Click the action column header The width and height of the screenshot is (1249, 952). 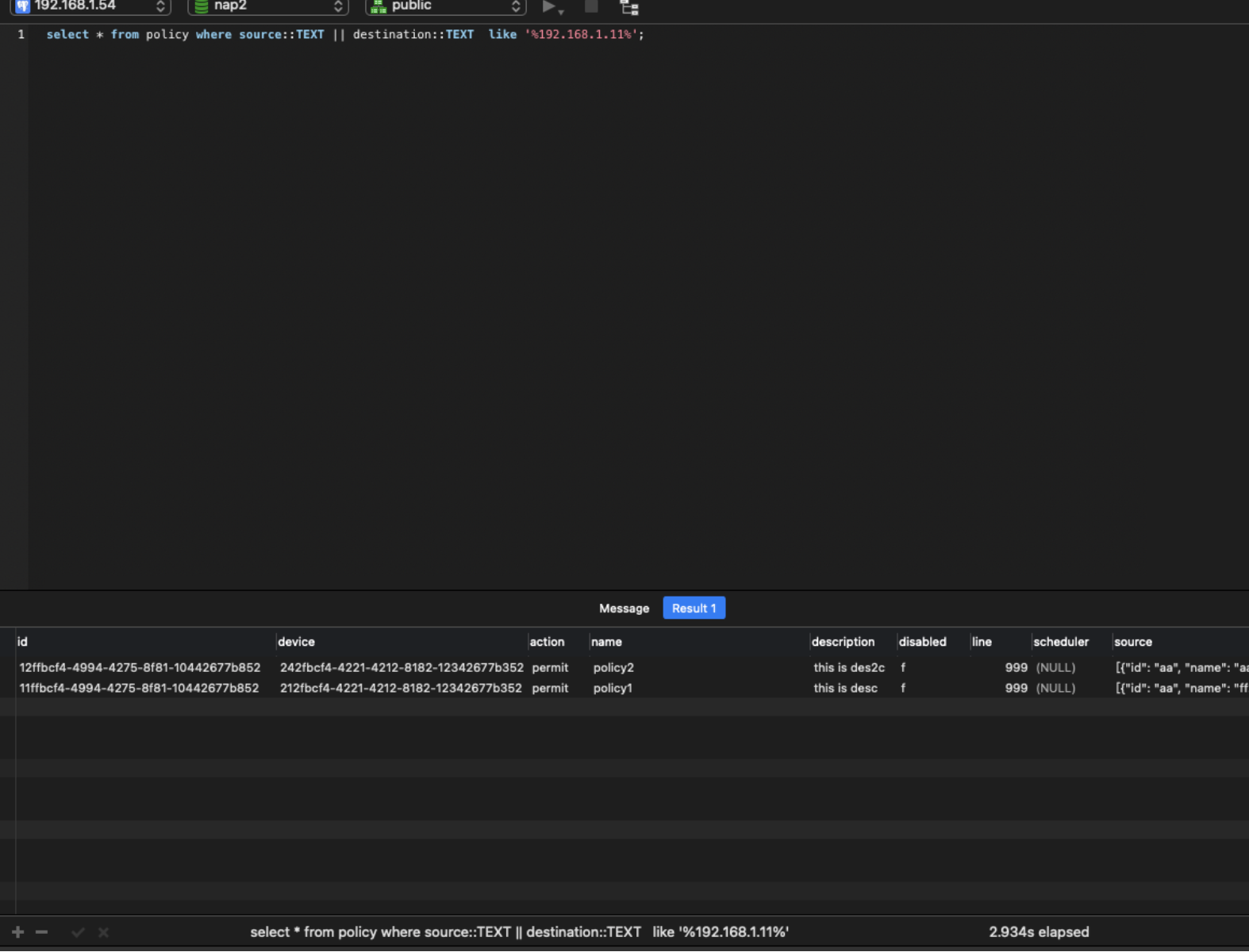(558, 642)
